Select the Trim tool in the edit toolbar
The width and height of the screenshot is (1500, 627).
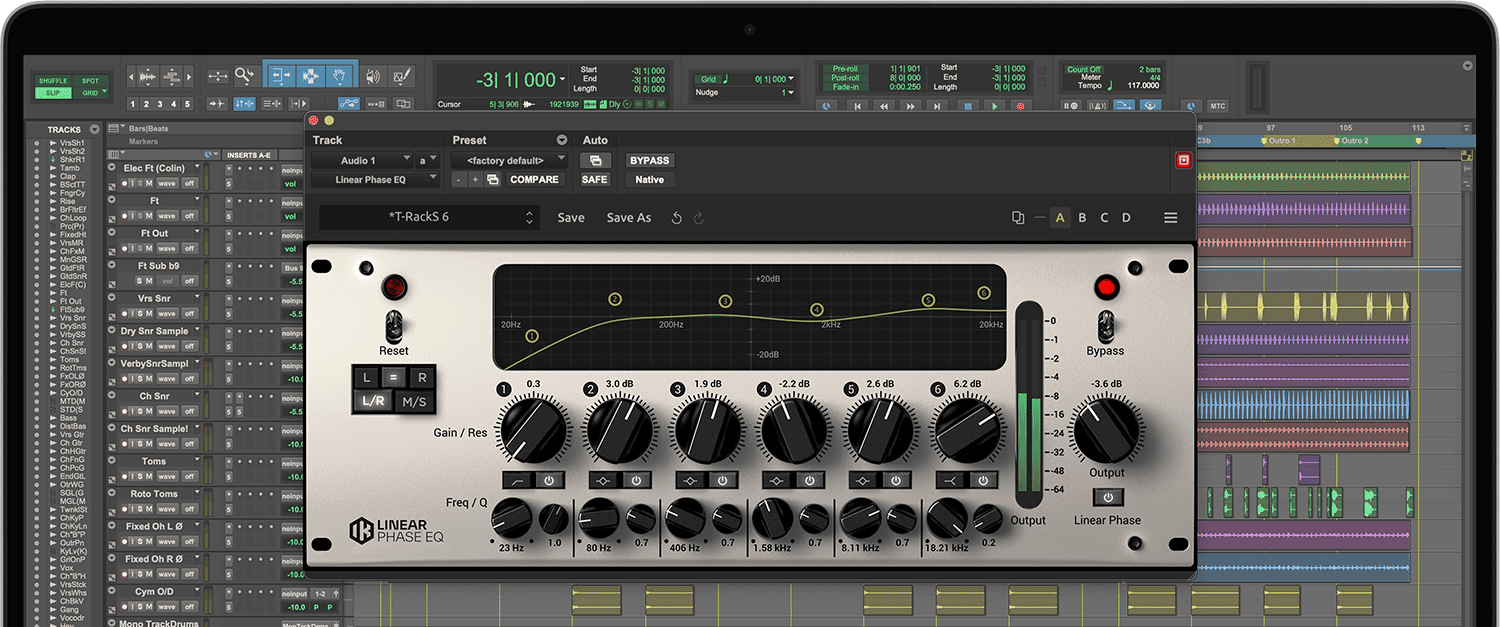point(279,76)
